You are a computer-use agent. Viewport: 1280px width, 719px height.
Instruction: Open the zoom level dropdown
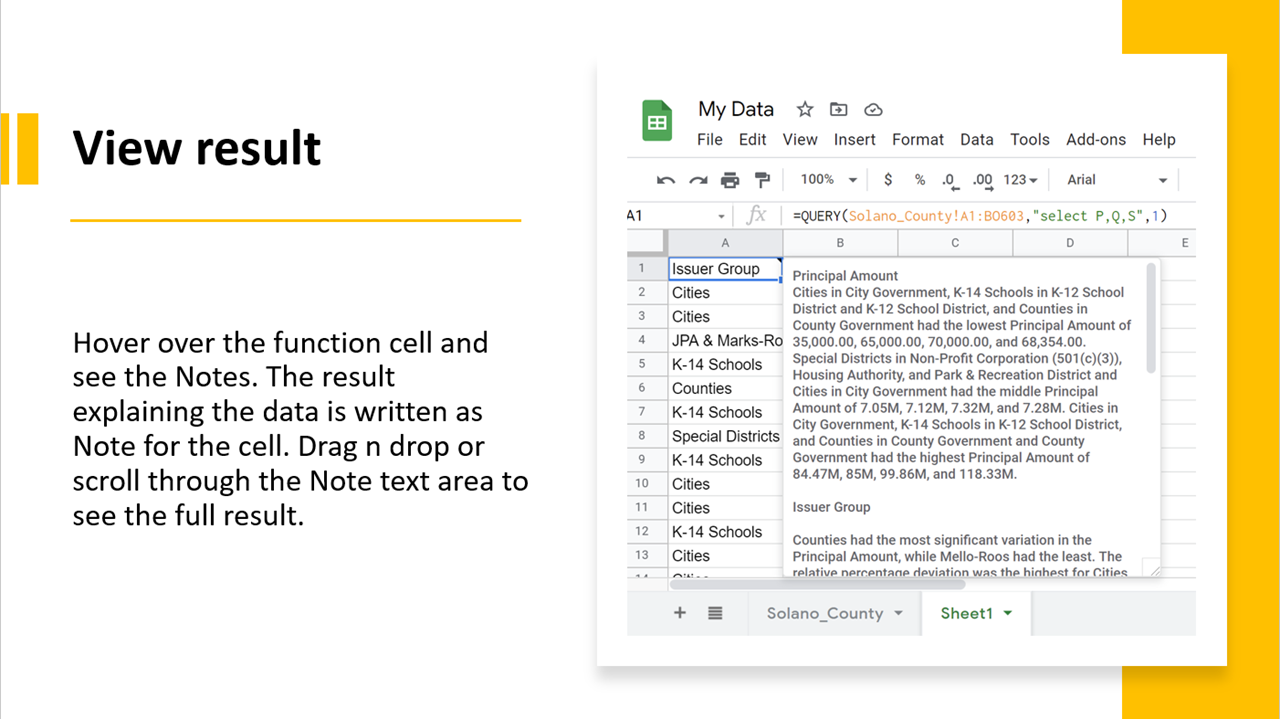[x=826, y=179]
